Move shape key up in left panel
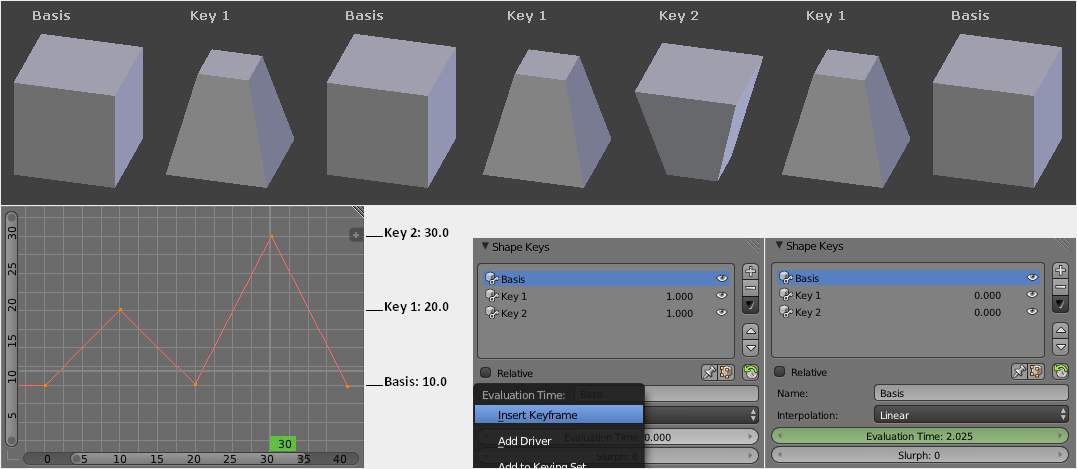 pyautogui.click(x=751, y=331)
